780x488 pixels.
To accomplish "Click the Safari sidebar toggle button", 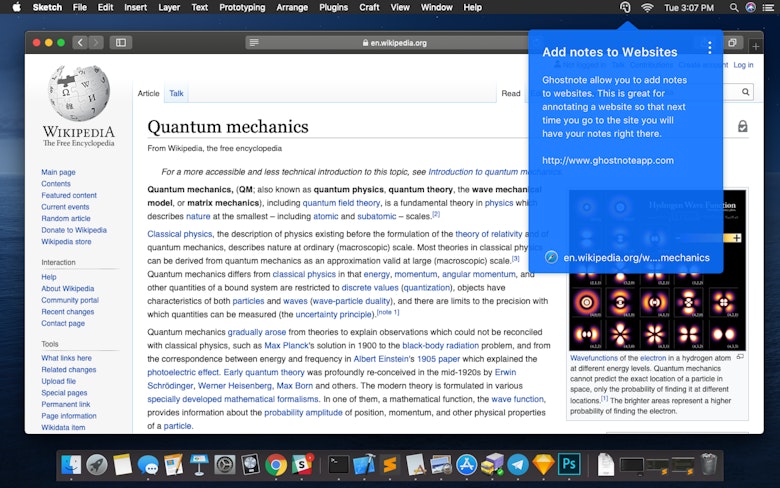I will 121,43.
